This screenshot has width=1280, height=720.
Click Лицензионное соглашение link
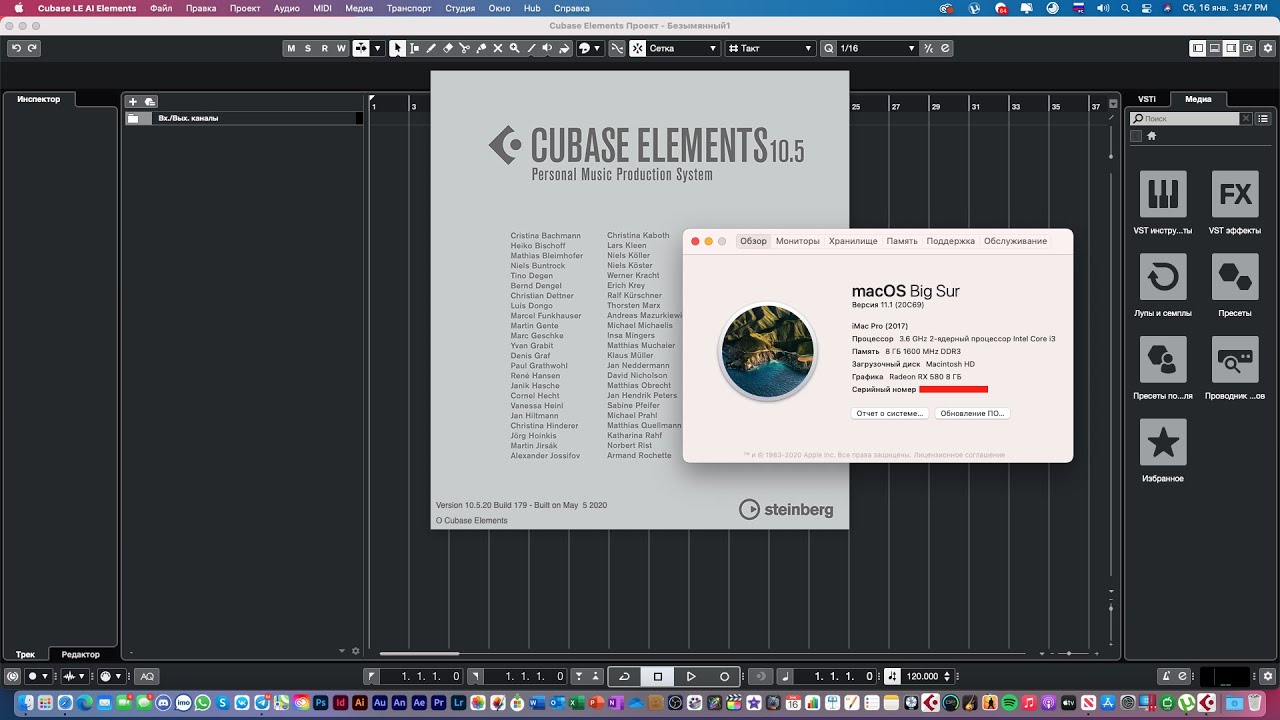(959, 455)
